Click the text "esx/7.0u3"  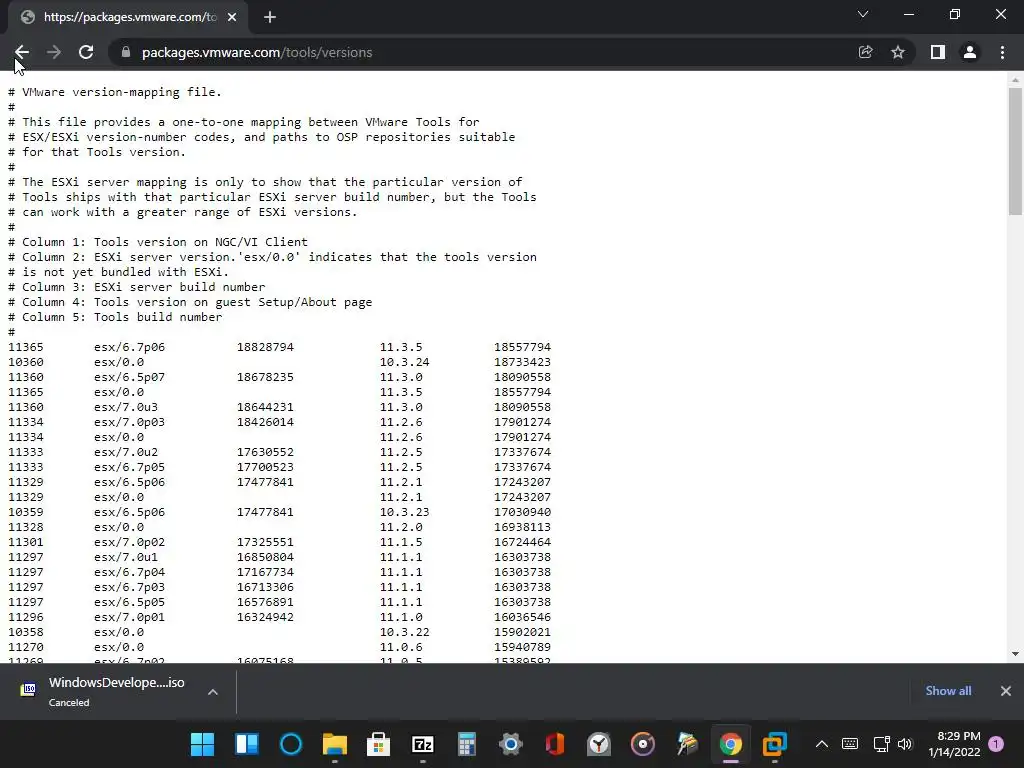[126, 408]
